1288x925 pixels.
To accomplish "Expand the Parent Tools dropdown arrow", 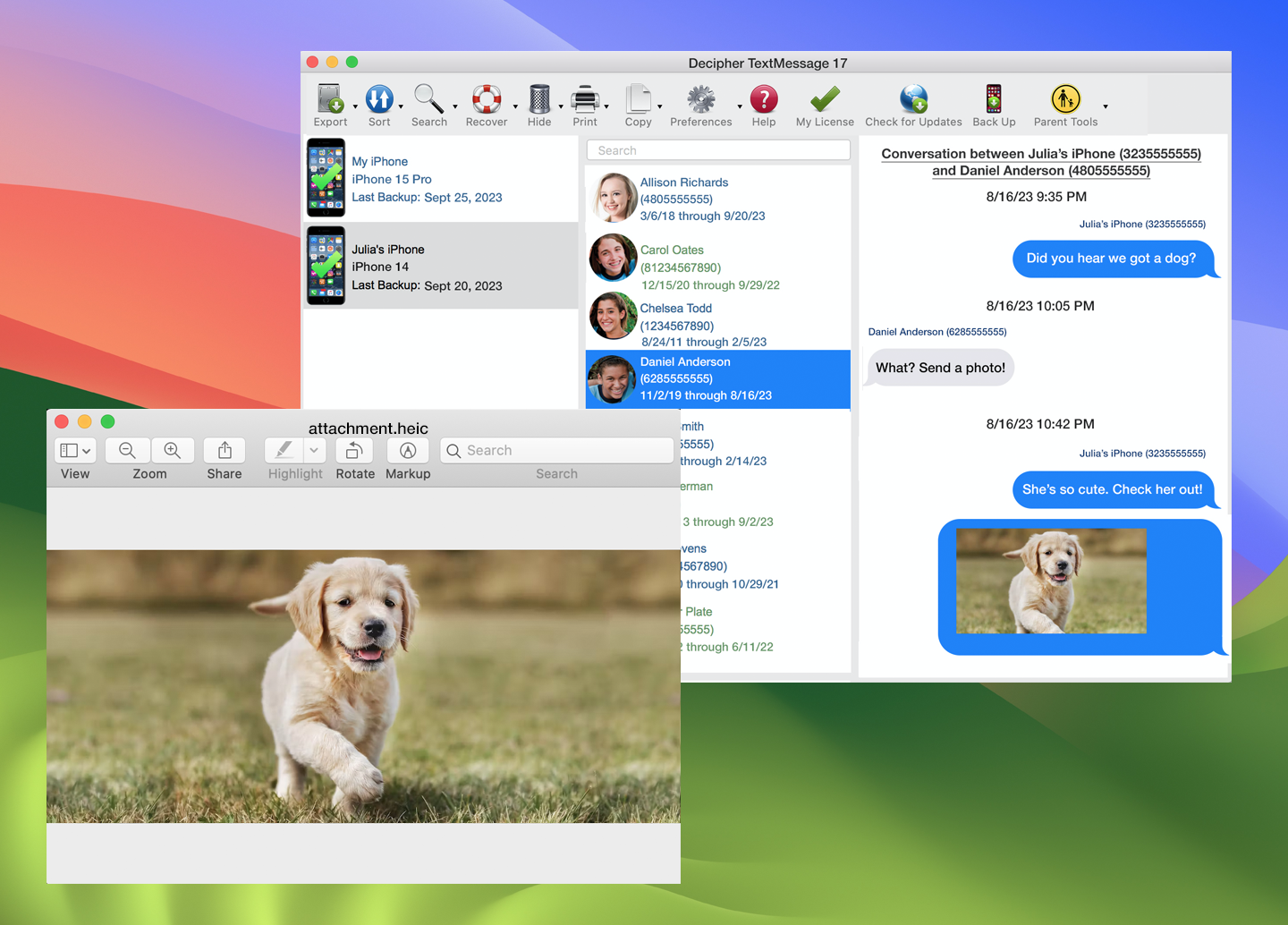I will click(x=1106, y=106).
